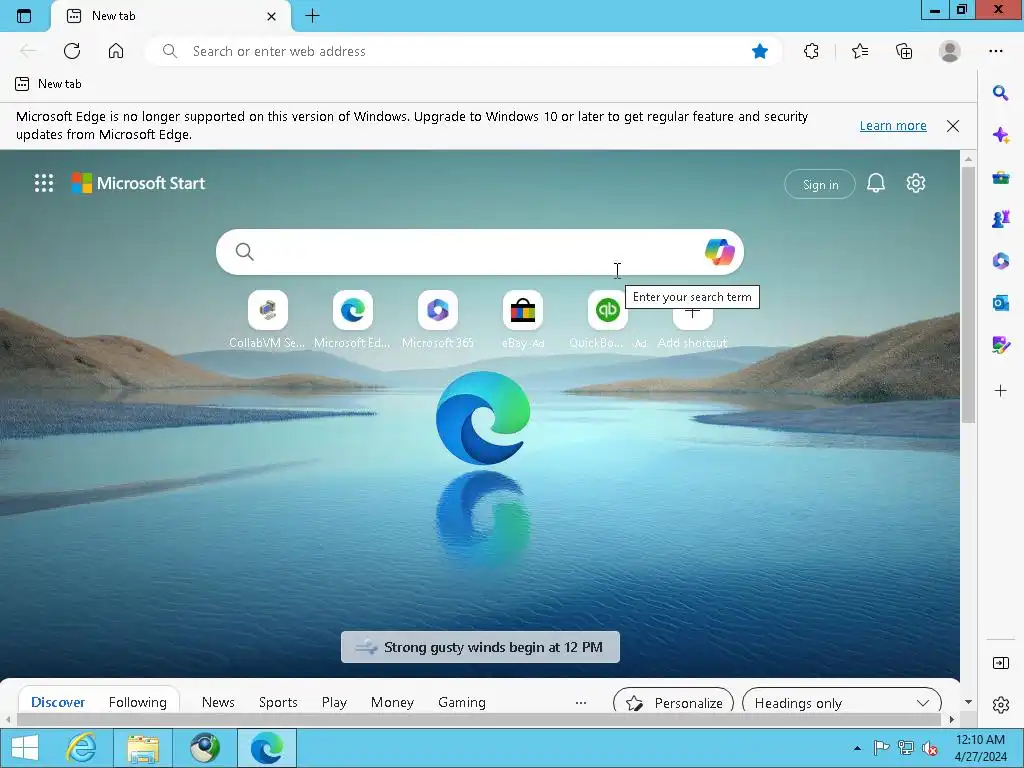Open Copilot icon in search box

(719, 251)
